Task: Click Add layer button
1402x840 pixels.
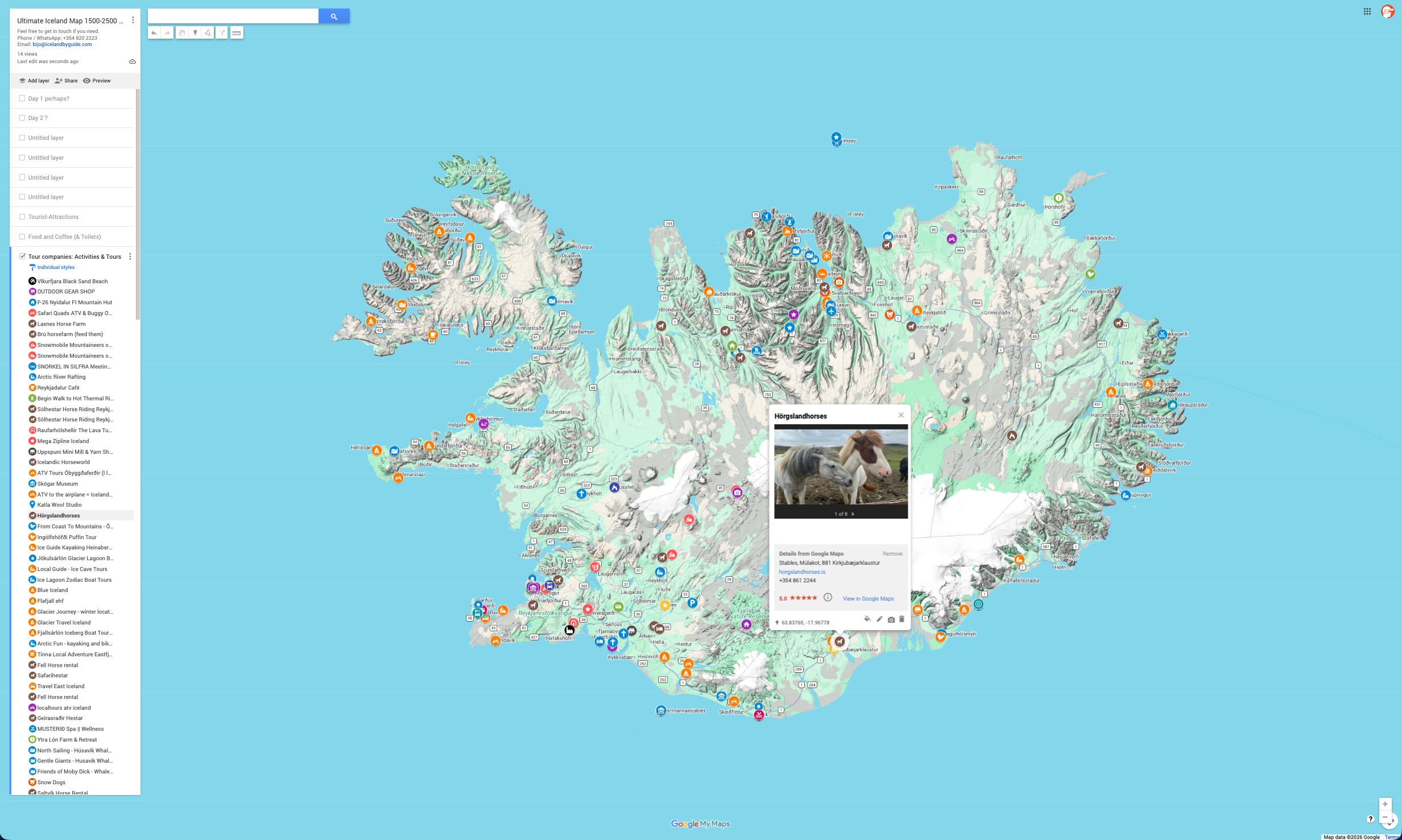Action: click(x=34, y=81)
